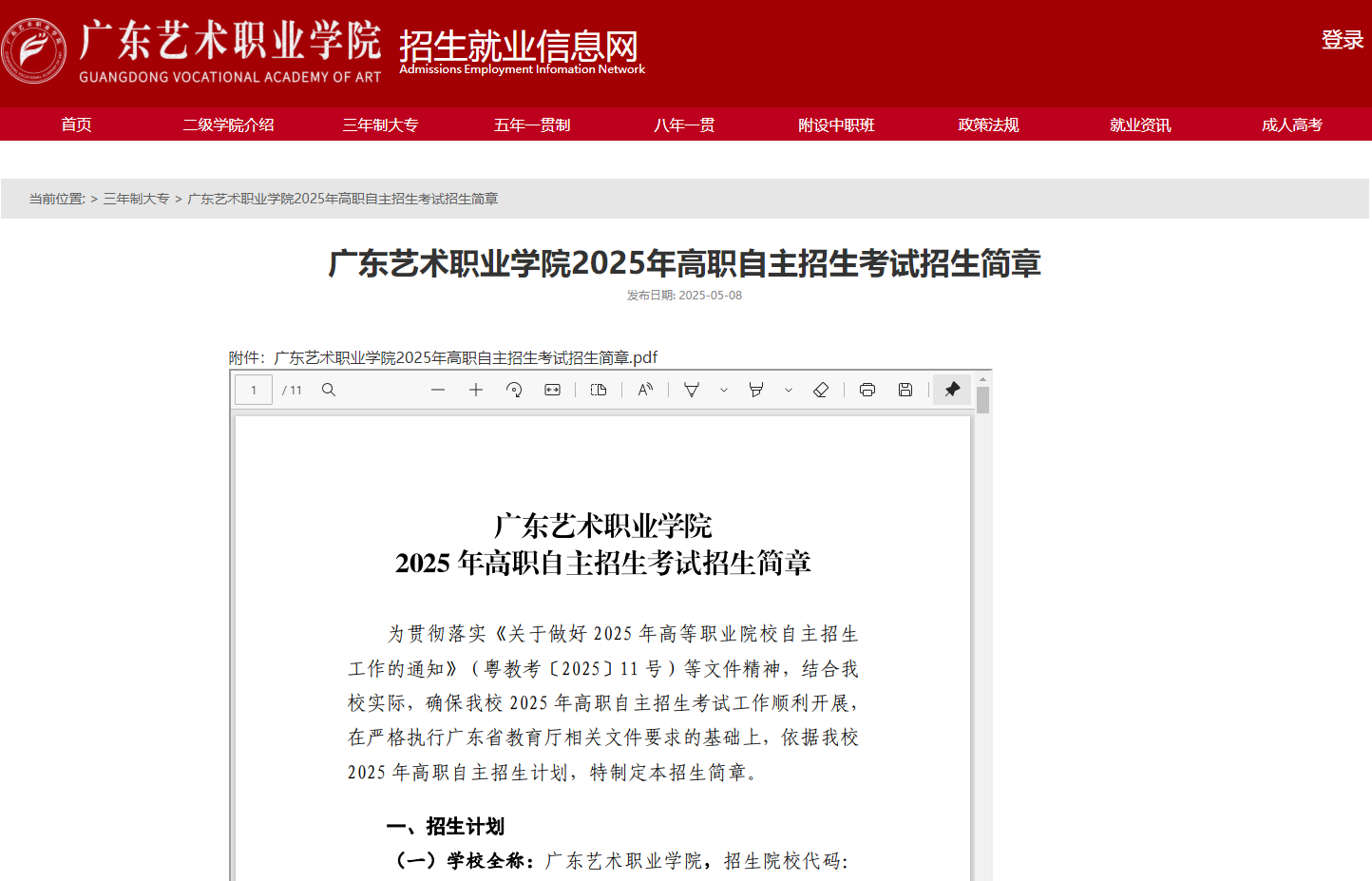Click the 登录 link

tap(1342, 40)
